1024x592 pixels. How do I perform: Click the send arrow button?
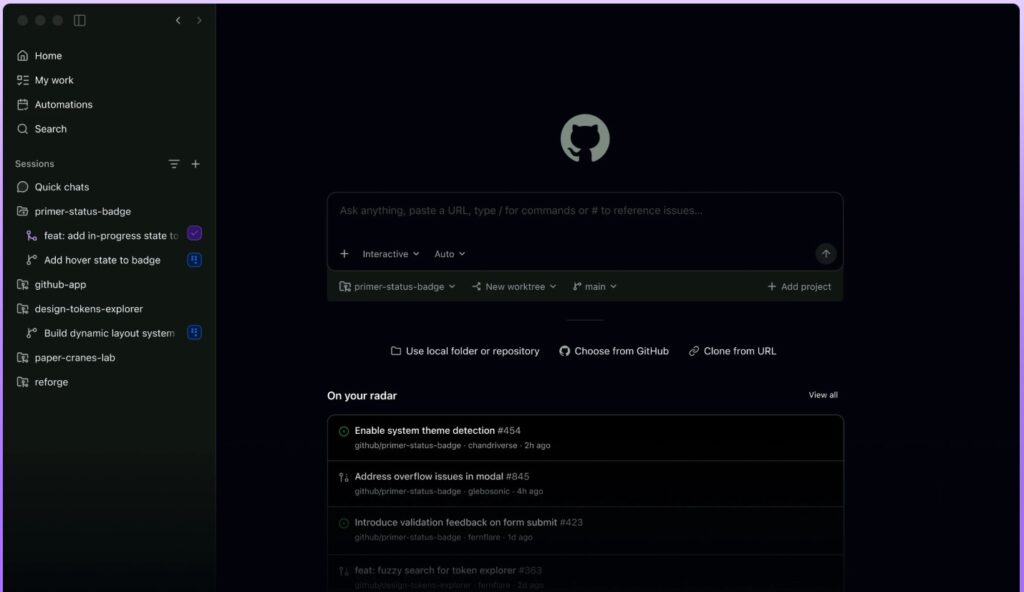825,254
